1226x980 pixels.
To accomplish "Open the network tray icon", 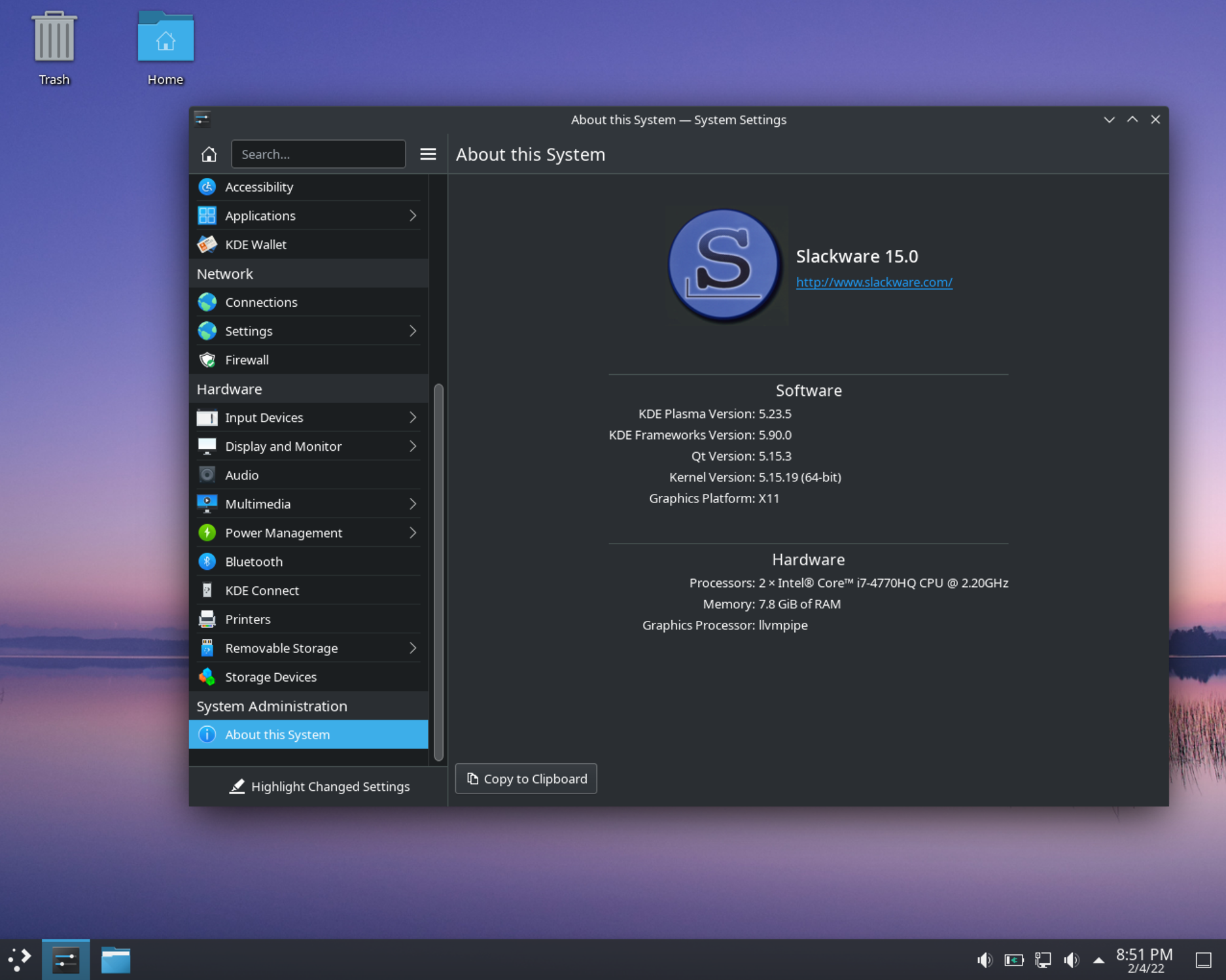I will tap(1043, 960).
